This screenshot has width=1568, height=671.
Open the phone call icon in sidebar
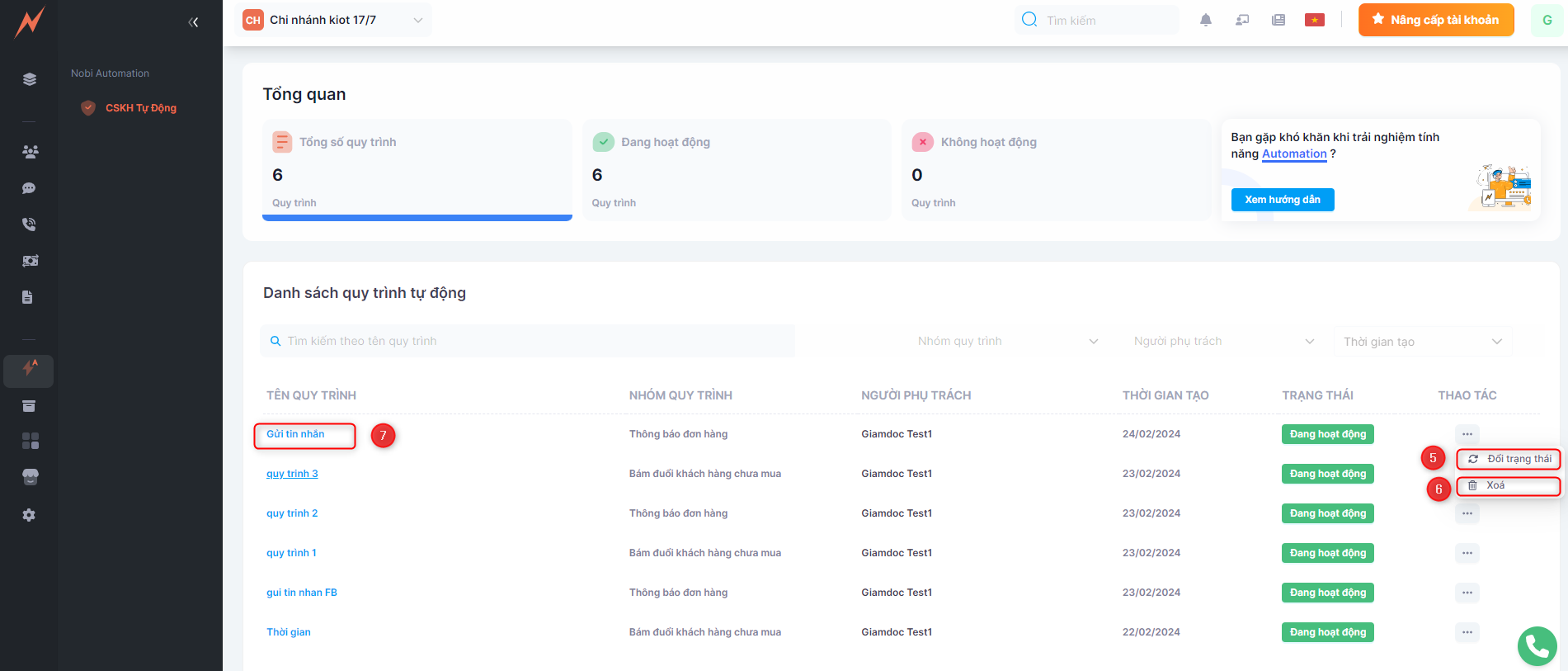tap(29, 224)
